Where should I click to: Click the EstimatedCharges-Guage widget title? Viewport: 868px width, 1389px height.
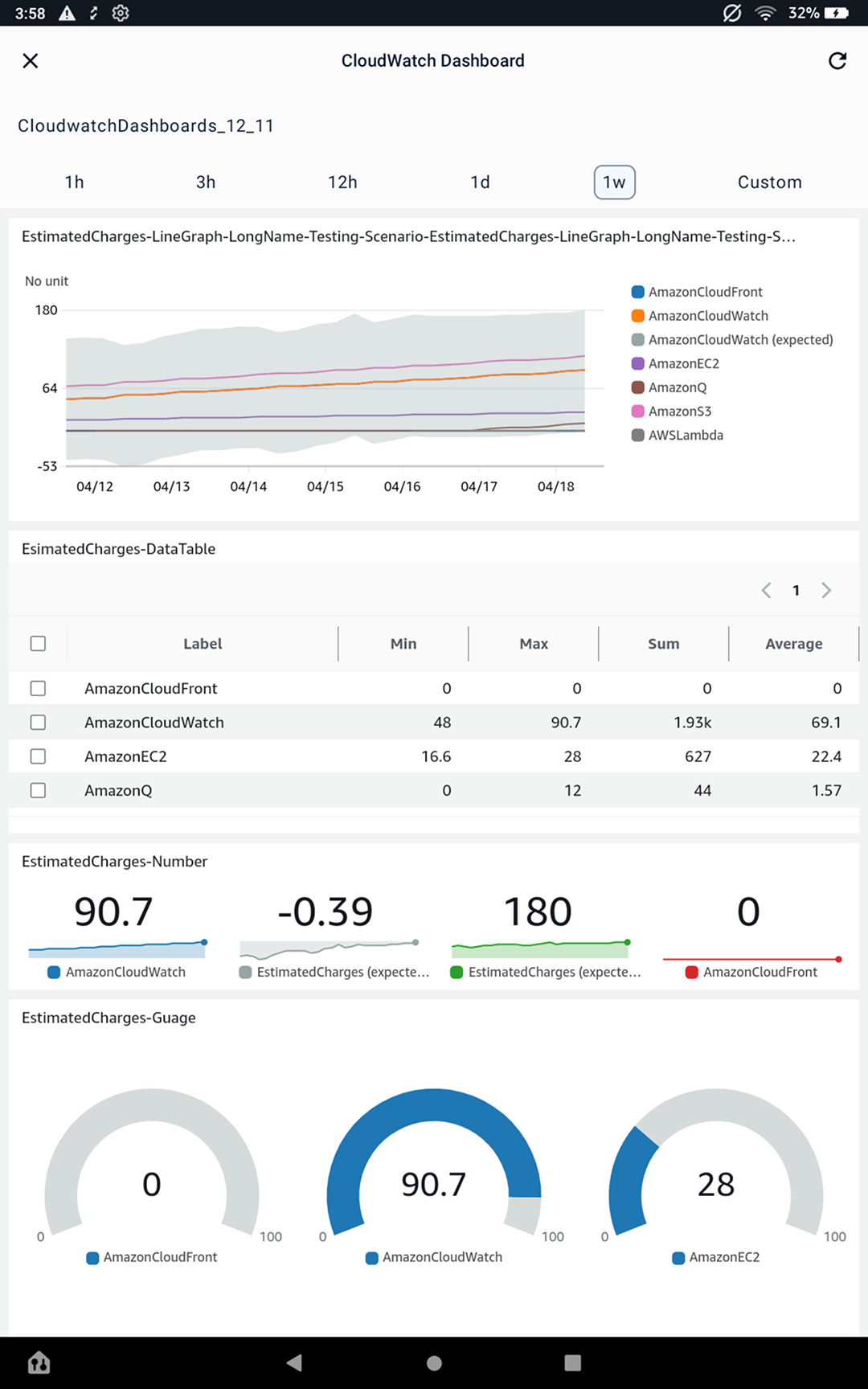tap(108, 1018)
